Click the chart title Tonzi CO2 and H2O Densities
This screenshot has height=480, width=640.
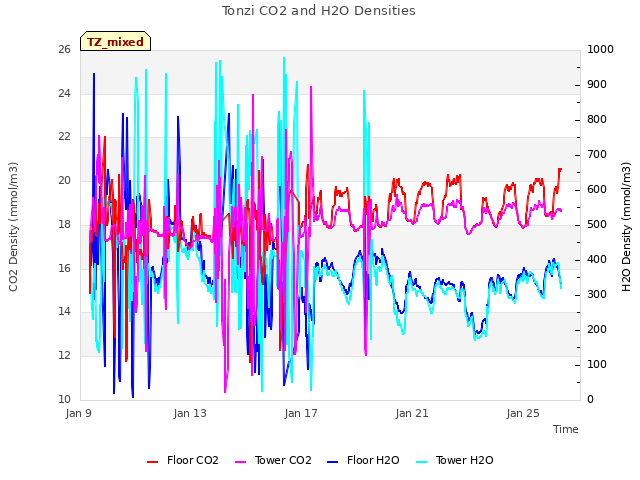(319, 11)
